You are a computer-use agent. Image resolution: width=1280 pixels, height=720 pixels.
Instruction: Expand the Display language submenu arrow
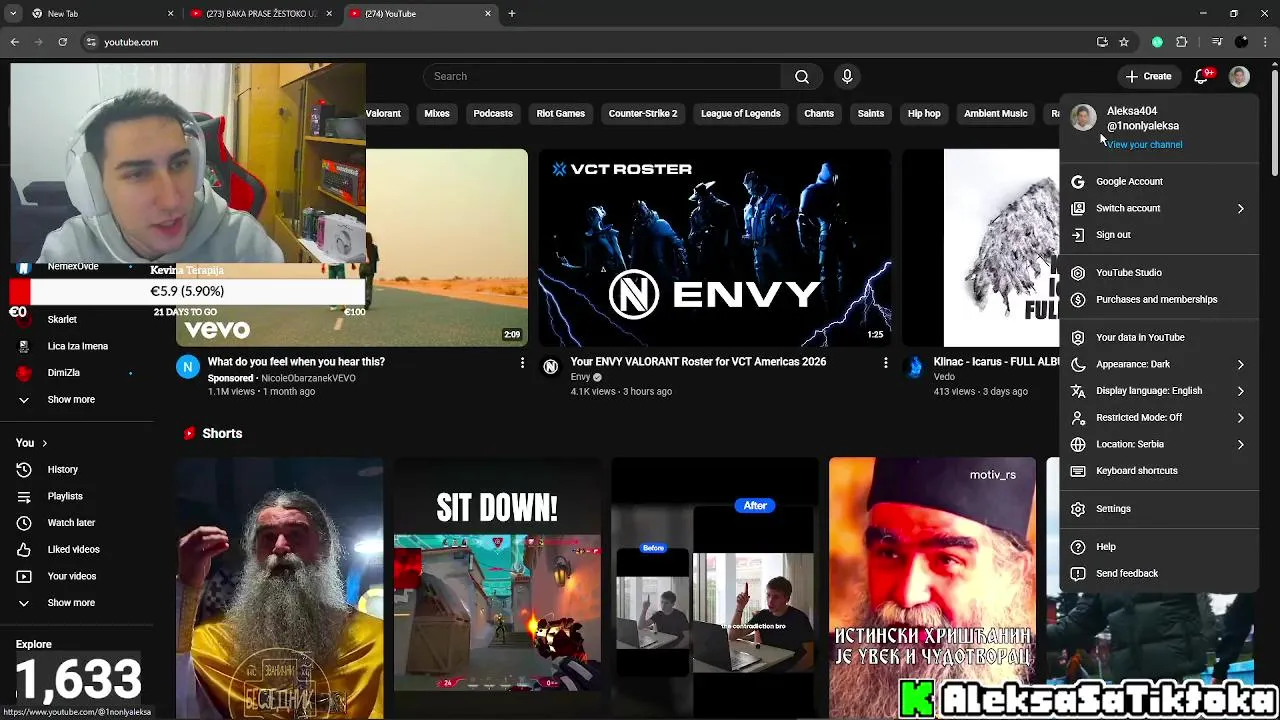(1240, 391)
